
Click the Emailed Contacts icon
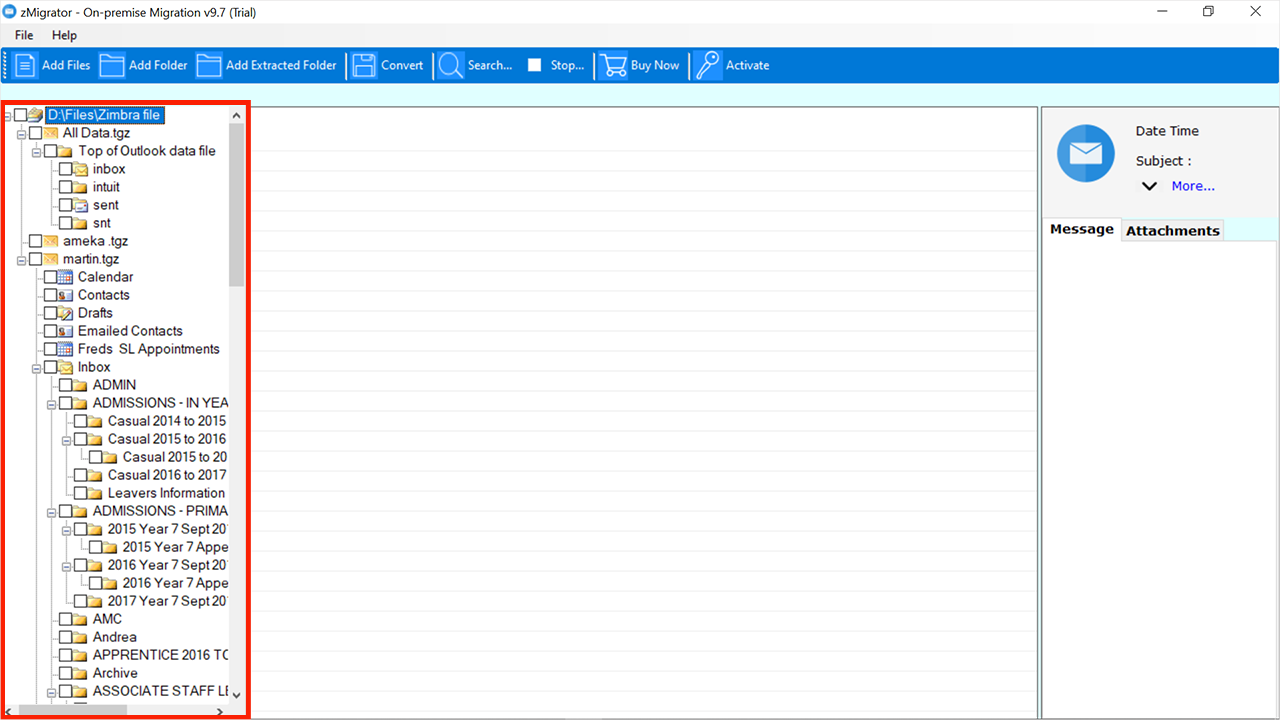[x=66, y=331]
